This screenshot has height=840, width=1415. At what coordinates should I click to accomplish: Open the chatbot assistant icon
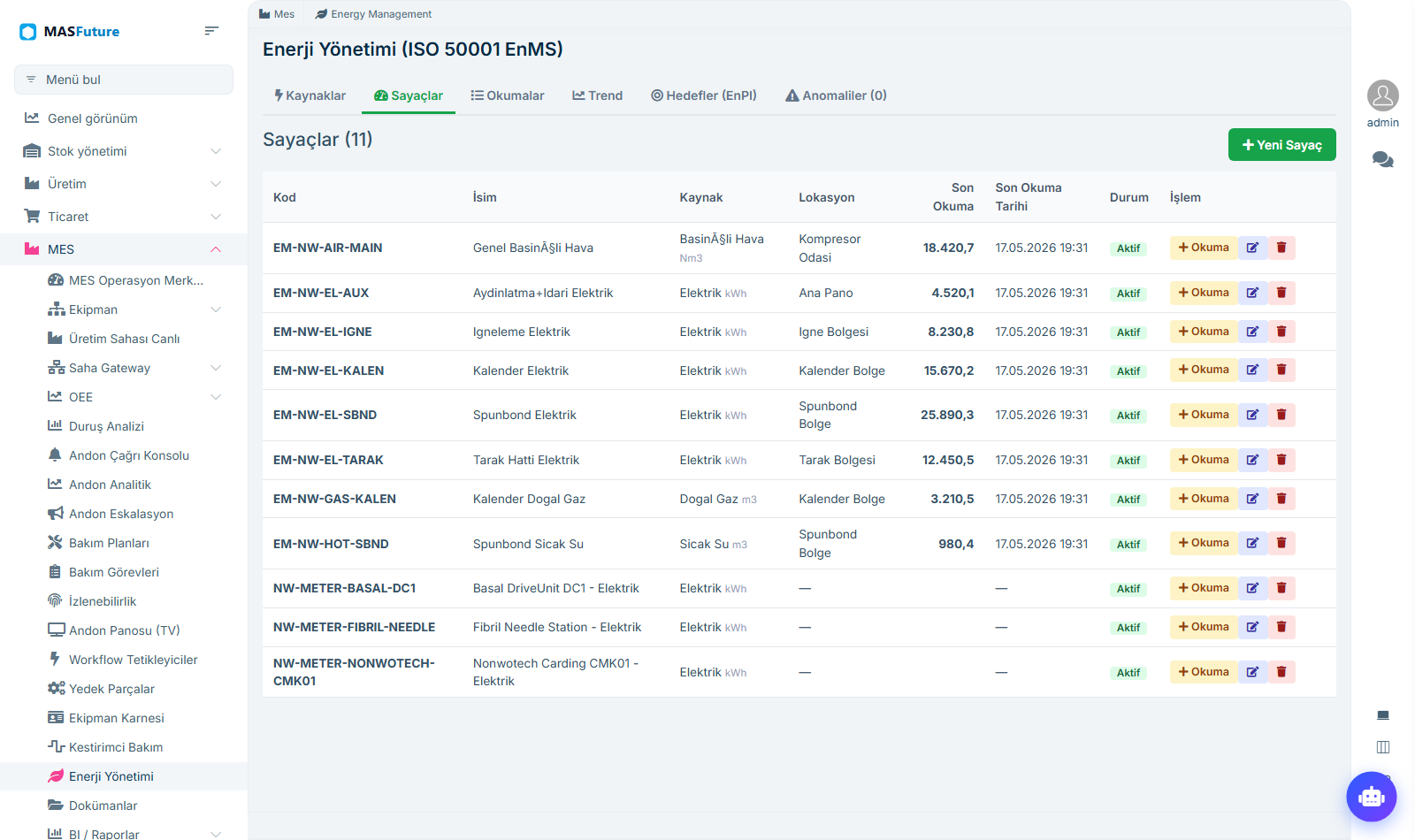coord(1371,797)
